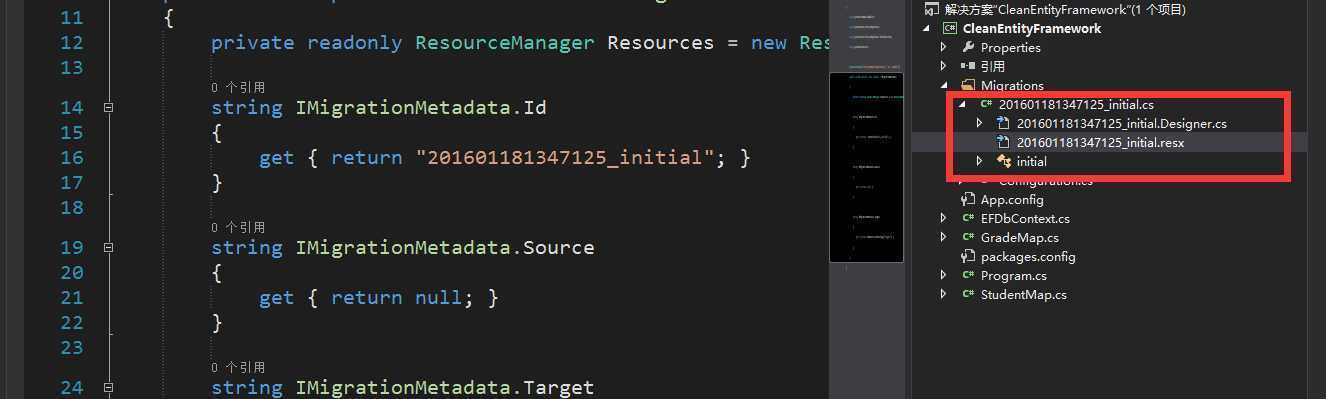Collapse the IMigrationMetadata.Target property at line 24

pos(108,387)
